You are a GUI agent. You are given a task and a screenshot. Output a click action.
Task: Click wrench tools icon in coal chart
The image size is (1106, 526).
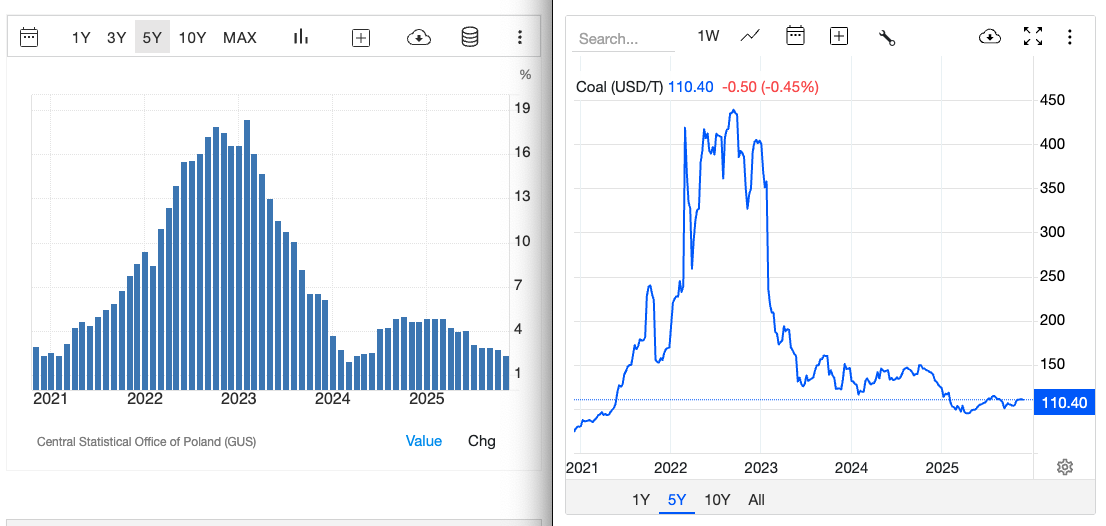click(887, 37)
